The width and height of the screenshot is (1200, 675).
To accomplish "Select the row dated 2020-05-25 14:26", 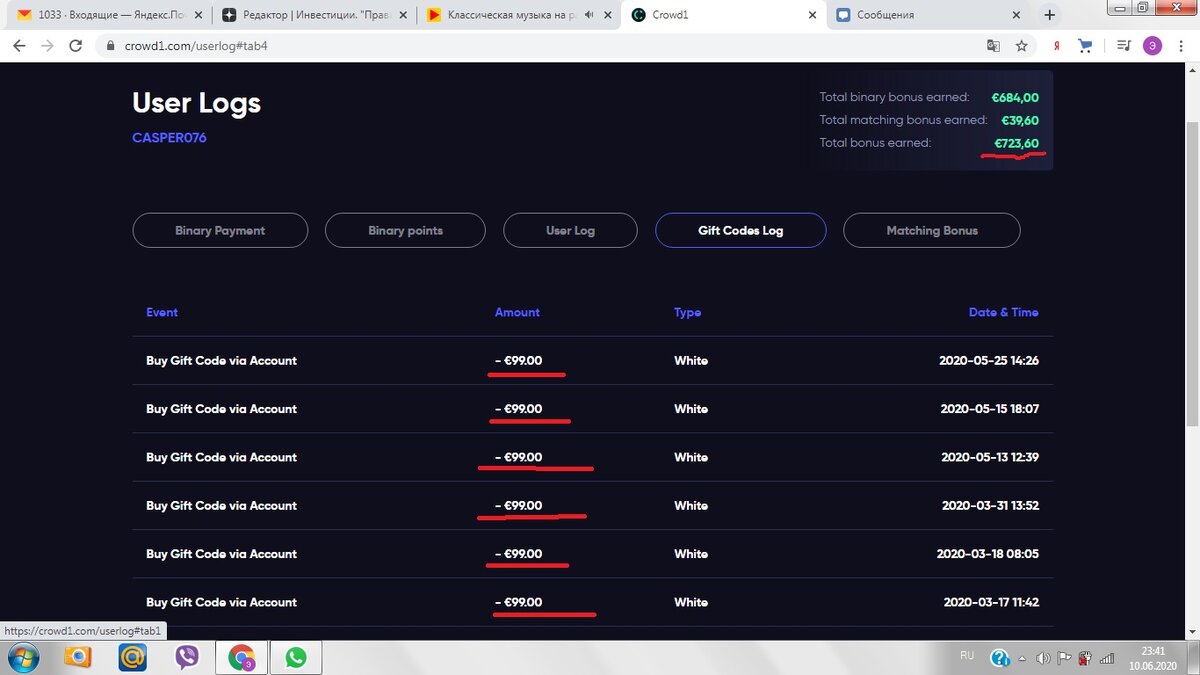I will click(592, 361).
